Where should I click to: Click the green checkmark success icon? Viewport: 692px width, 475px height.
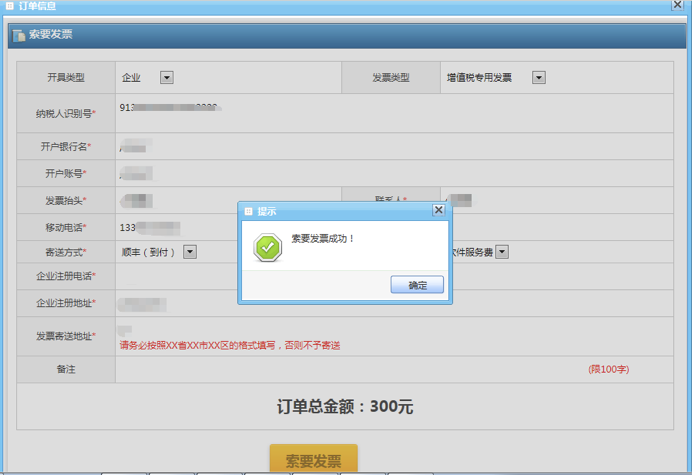[x=267, y=247]
